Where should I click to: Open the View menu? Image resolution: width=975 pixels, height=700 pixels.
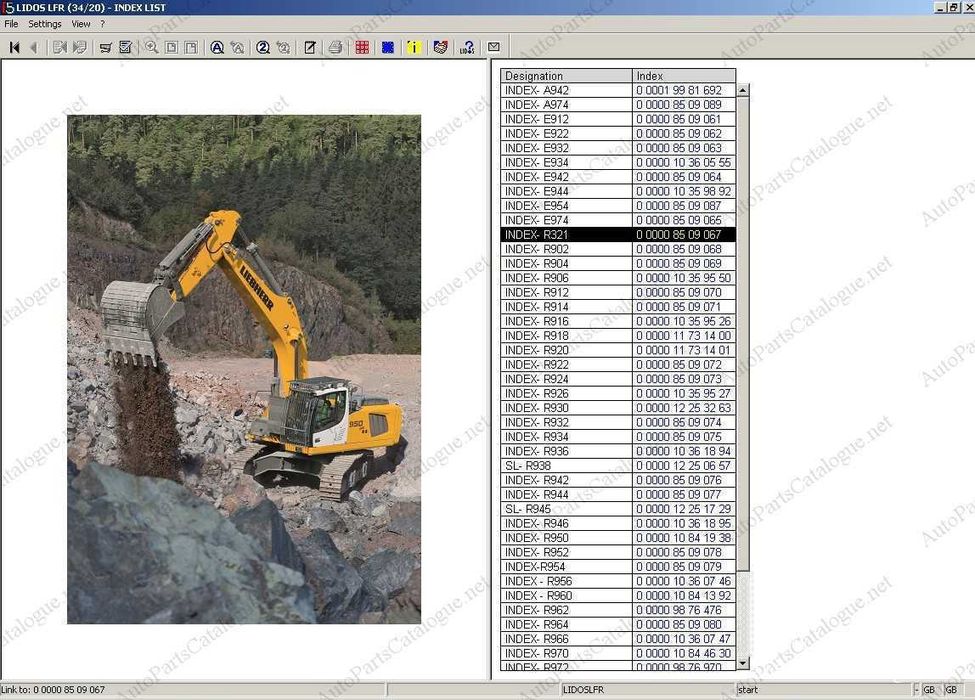coord(81,24)
